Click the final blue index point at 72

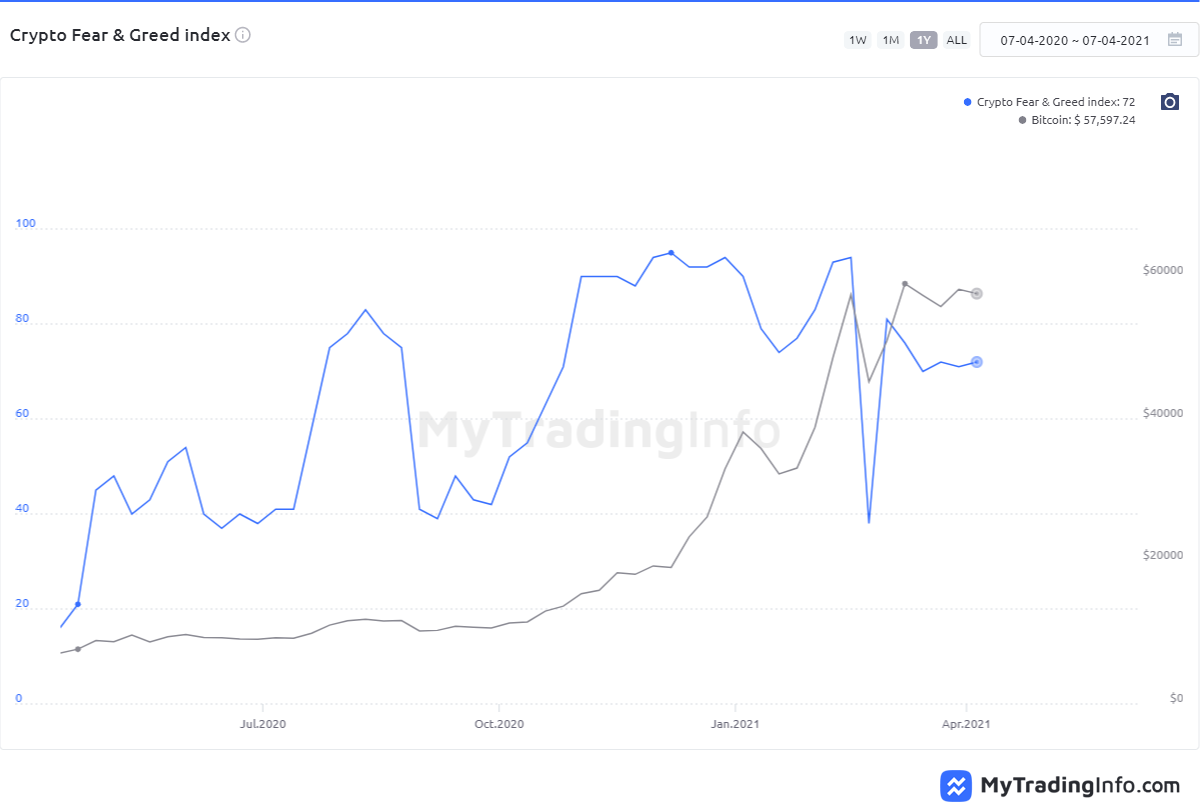click(x=977, y=362)
